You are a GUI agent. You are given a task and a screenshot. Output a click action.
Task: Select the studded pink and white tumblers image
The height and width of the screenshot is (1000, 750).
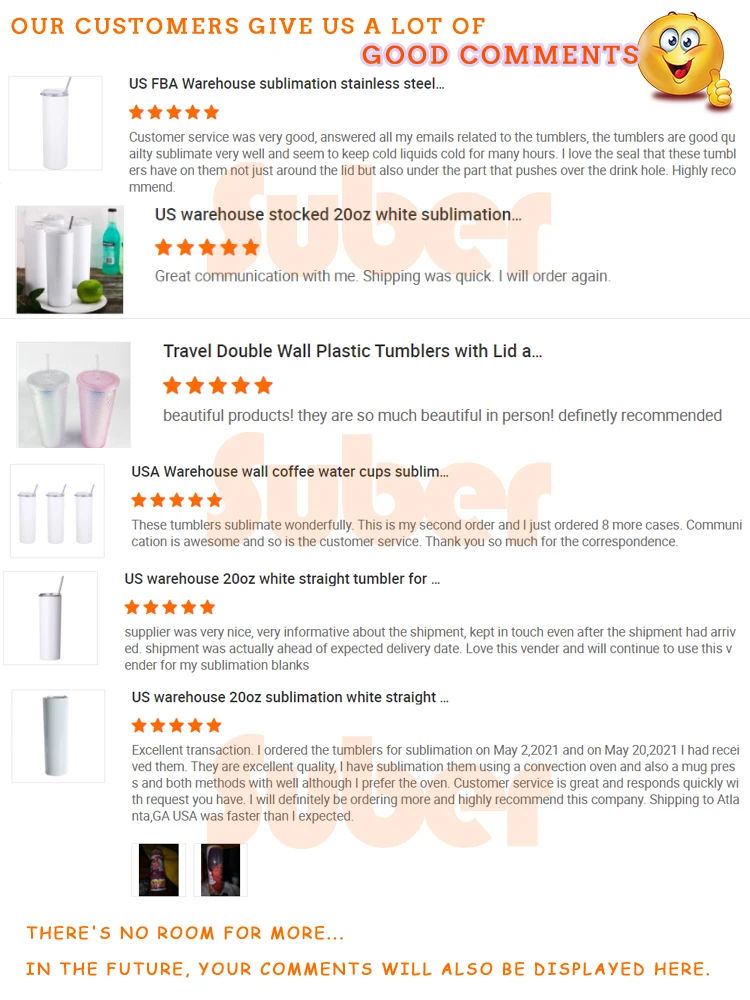tap(74, 395)
